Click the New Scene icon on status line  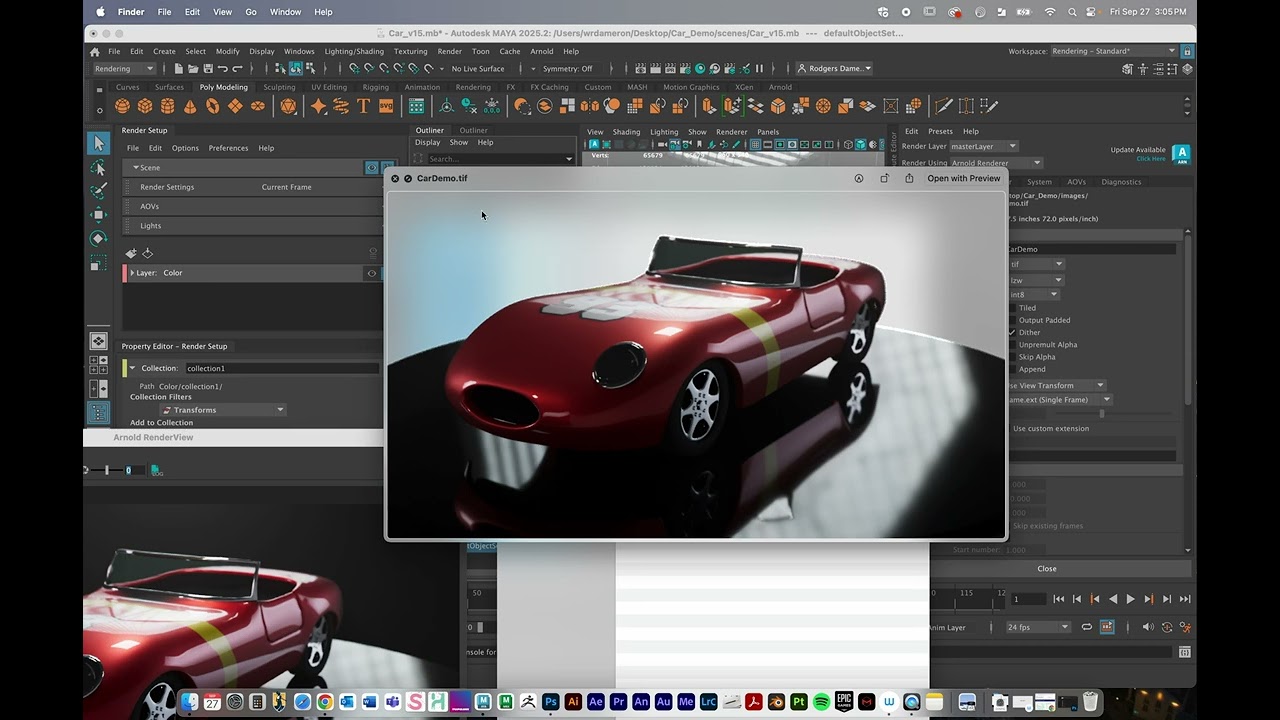point(178,69)
